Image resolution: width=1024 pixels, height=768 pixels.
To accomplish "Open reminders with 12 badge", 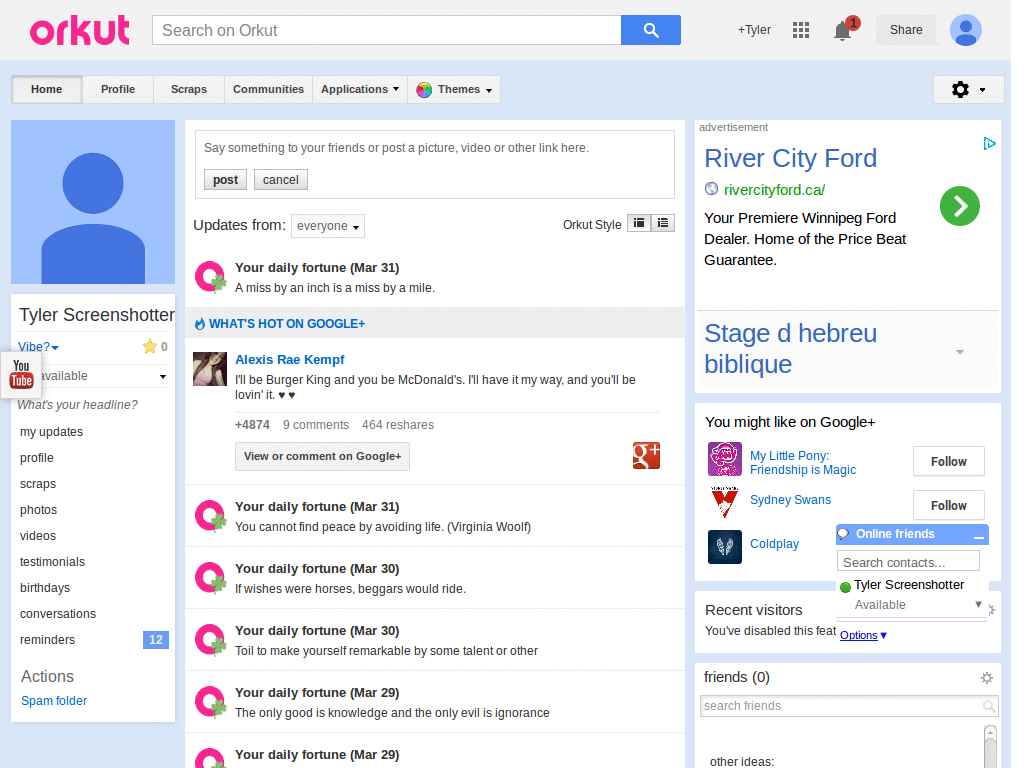I will click(x=93, y=640).
